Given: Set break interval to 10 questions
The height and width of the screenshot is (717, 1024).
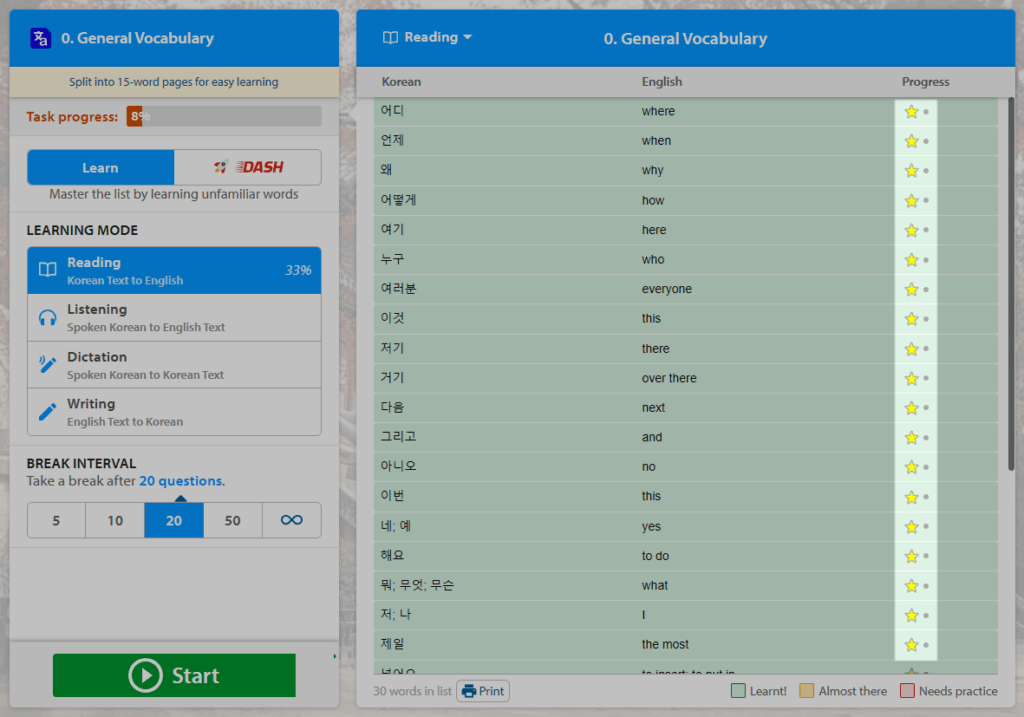Looking at the screenshot, I should pyautogui.click(x=115, y=520).
